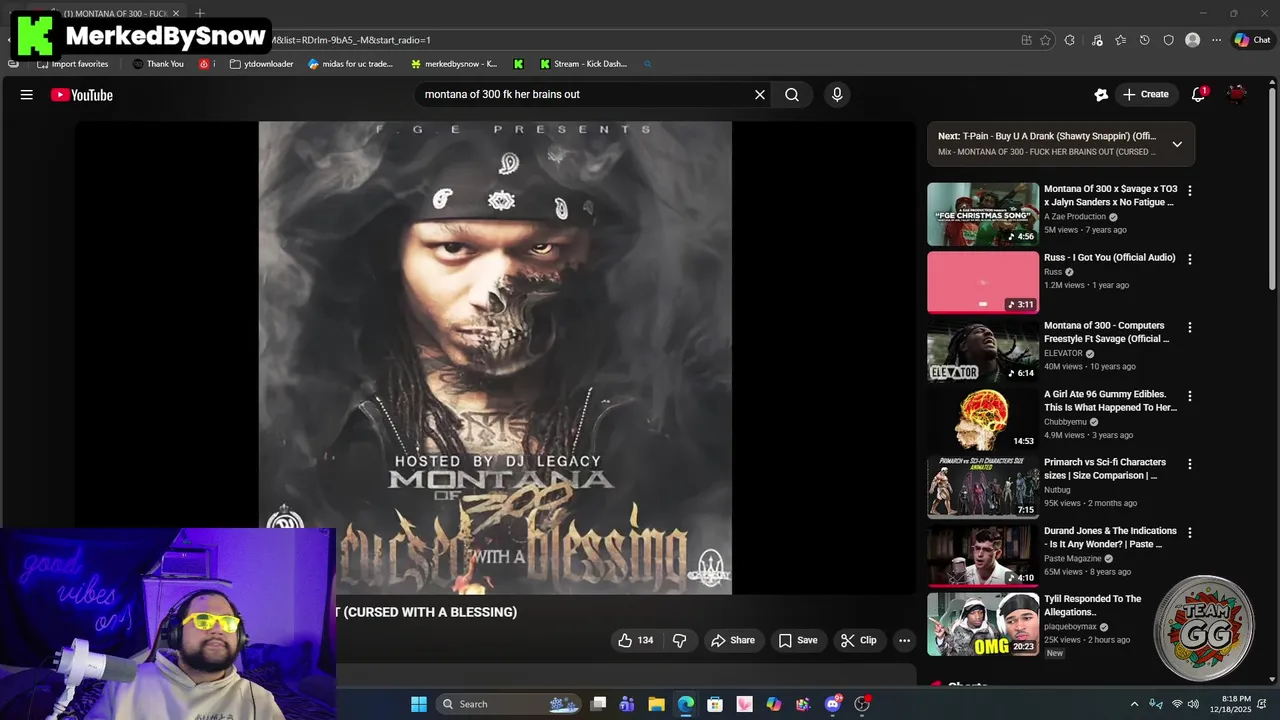This screenshot has width=1280, height=720.
Task: Clip the video
Action: [859, 640]
